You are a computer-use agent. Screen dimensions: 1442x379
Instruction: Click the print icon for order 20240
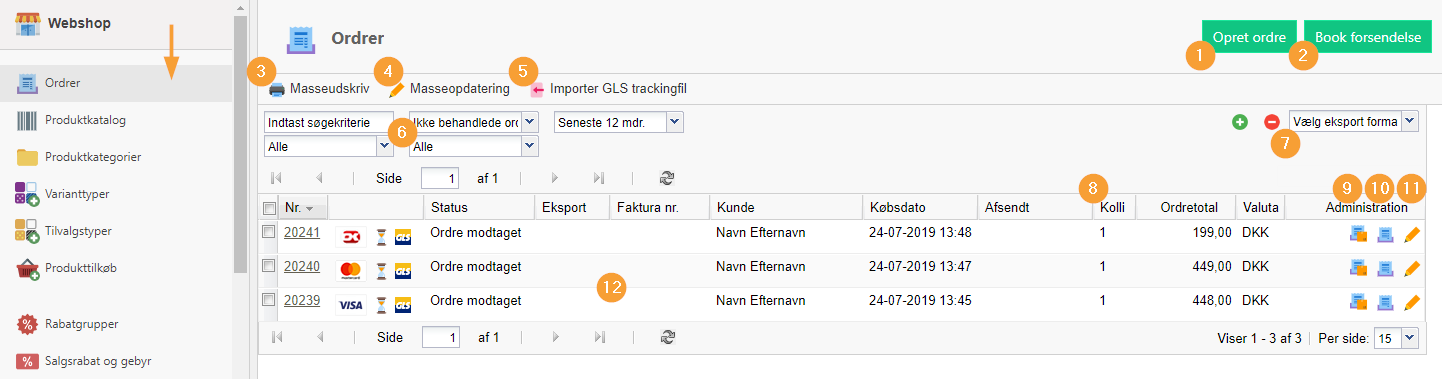click(x=1386, y=269)
